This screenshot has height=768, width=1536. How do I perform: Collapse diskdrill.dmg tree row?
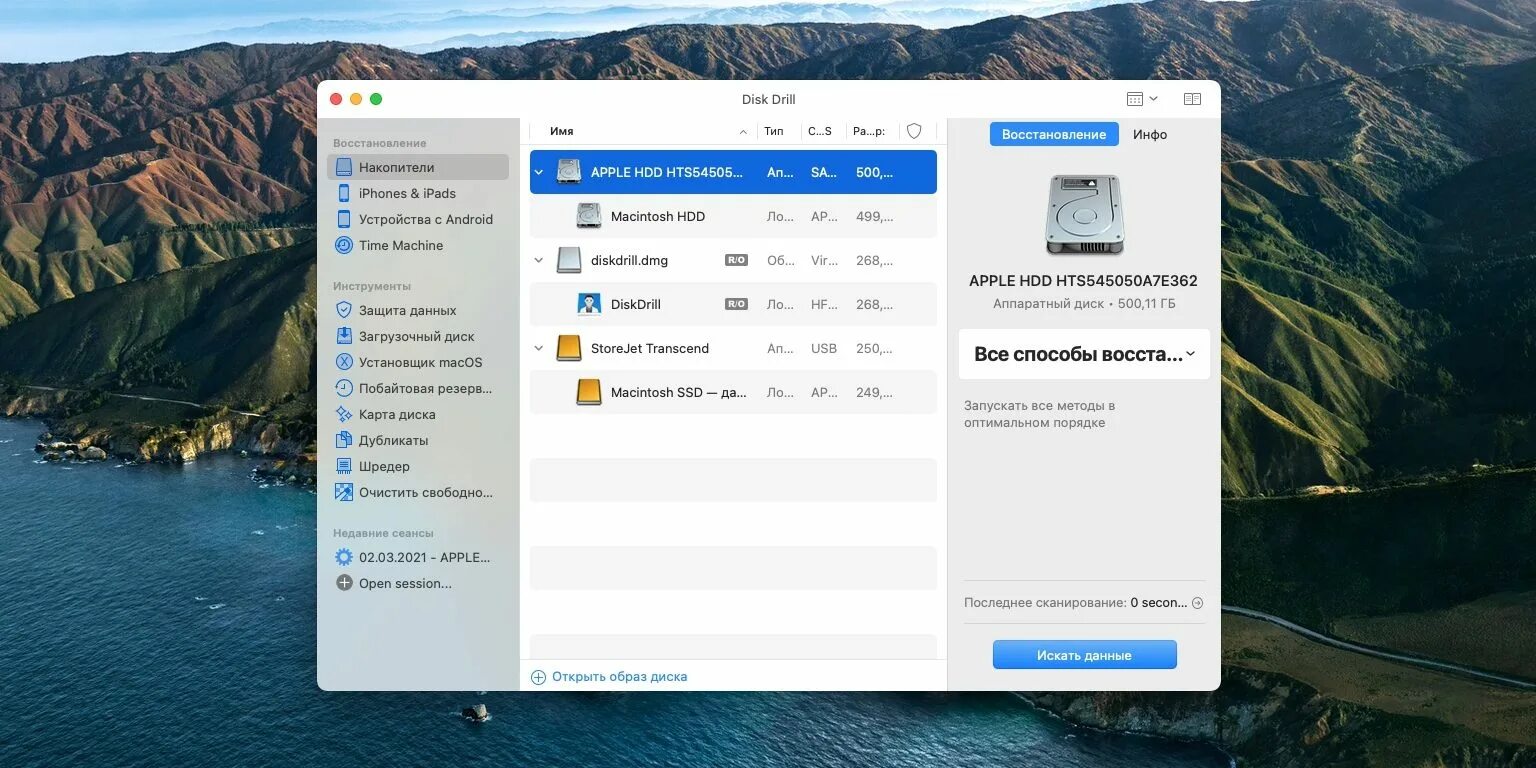(539, 260)
